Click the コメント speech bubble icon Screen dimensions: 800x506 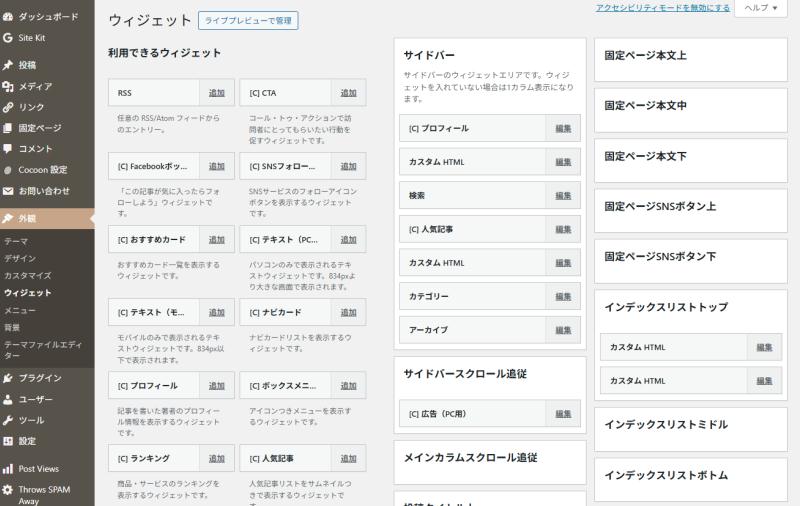coord(8,149)
